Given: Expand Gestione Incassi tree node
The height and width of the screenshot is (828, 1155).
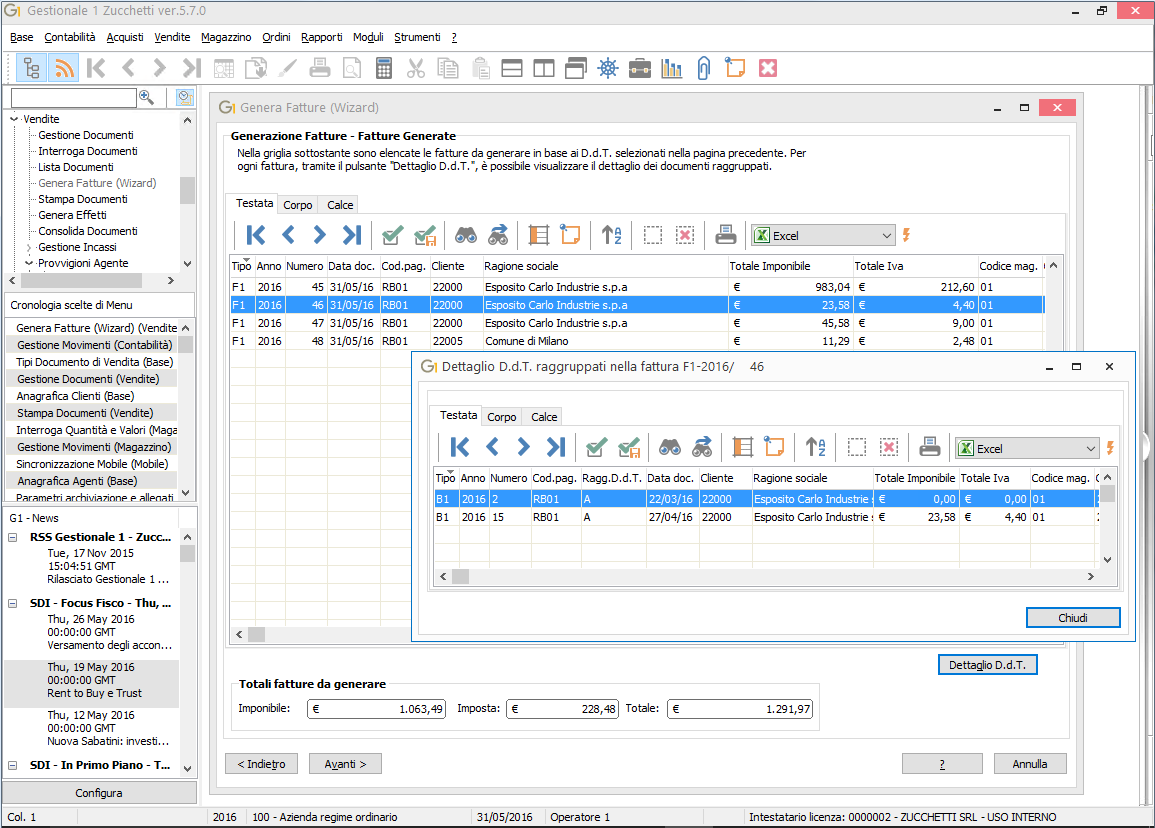Looking at the screenshot, I should point(29,248).
